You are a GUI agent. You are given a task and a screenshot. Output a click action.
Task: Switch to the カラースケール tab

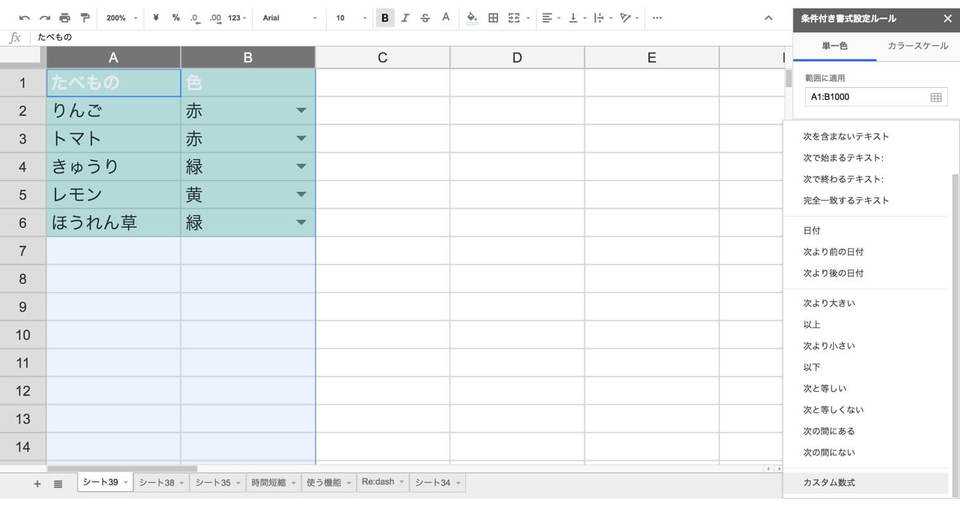(x=918, y=46)
